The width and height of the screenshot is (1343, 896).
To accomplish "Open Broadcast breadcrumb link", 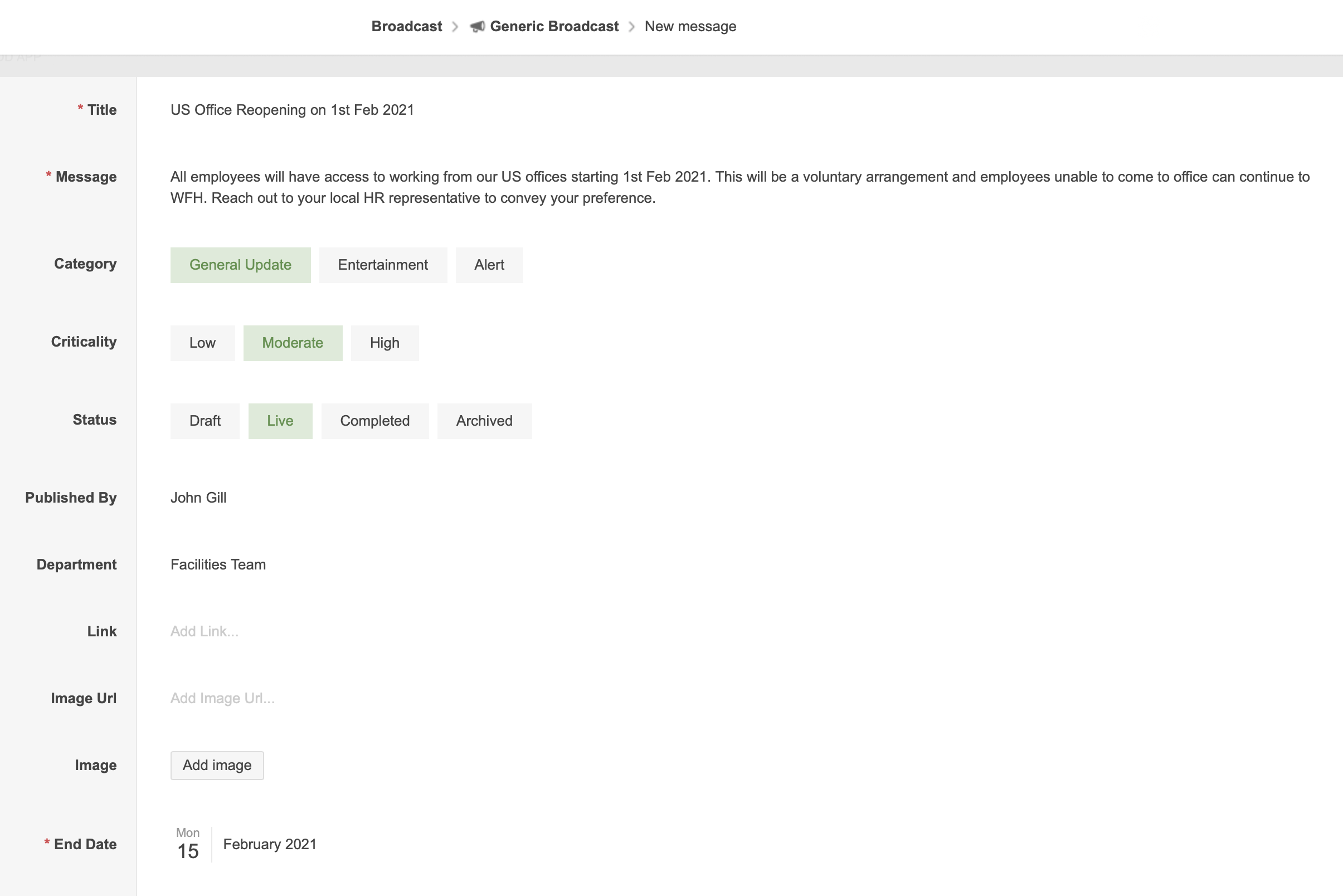I will [x=406, y=26].
